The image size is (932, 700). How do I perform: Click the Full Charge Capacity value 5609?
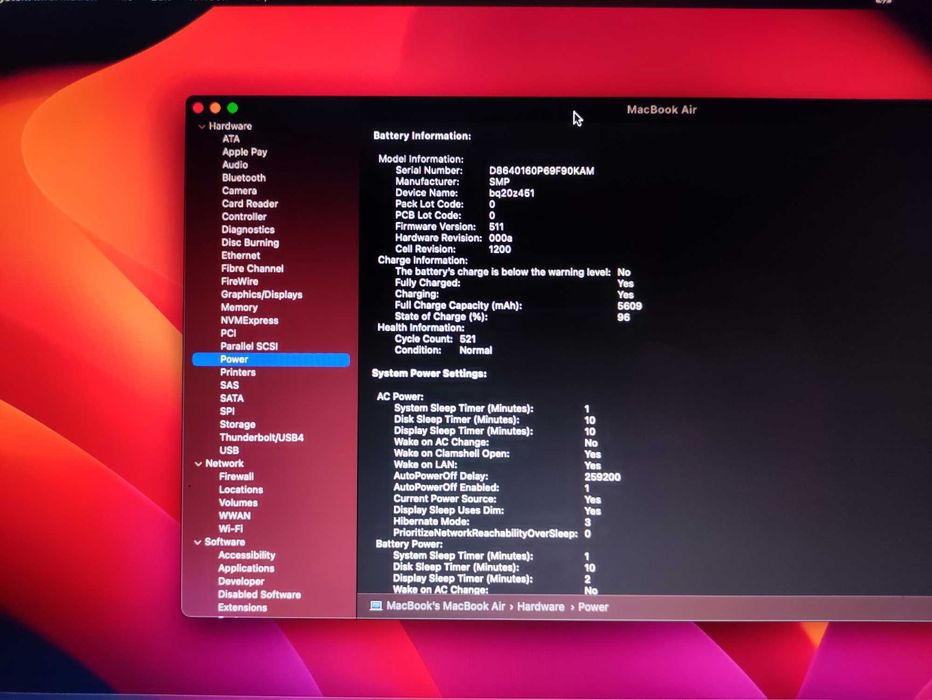click(x=629, y=306)
